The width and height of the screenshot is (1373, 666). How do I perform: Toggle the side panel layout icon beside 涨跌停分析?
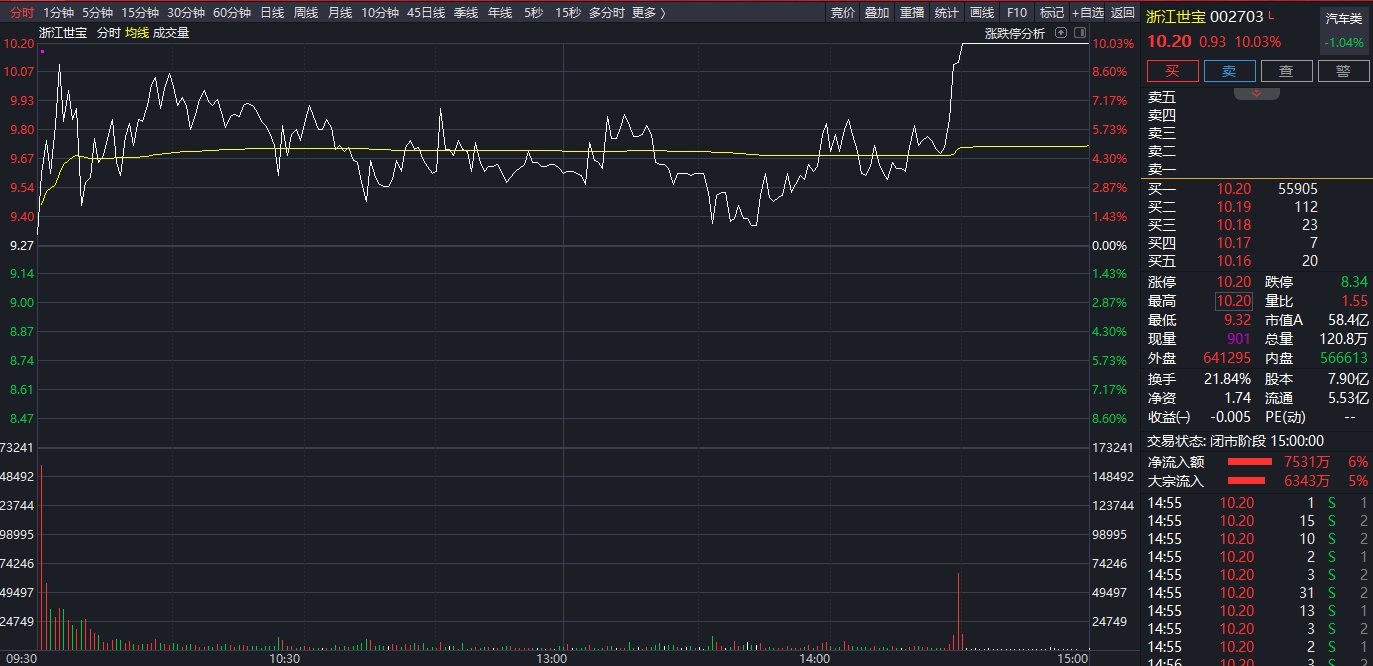1081,33
